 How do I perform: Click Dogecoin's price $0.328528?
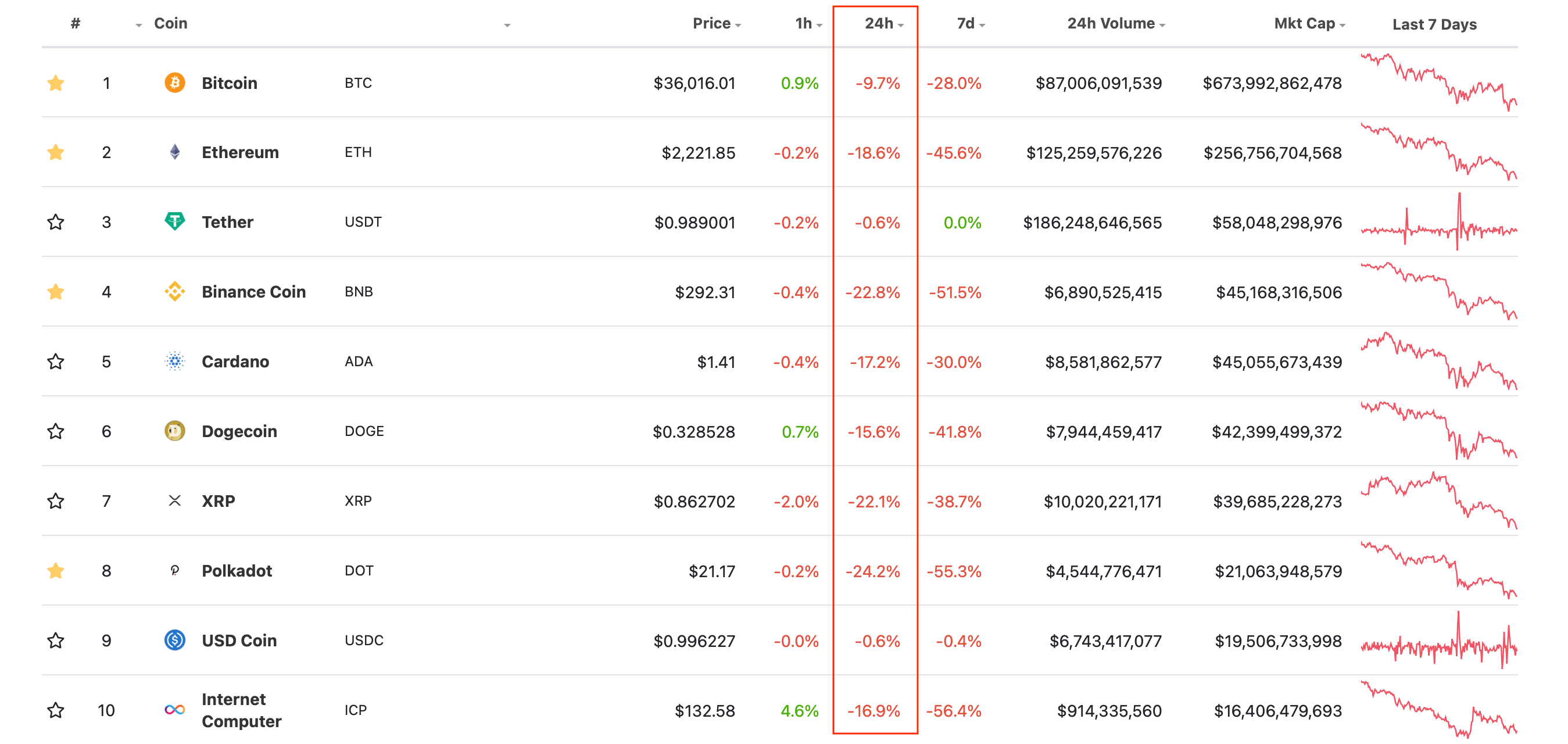[694, 432]
